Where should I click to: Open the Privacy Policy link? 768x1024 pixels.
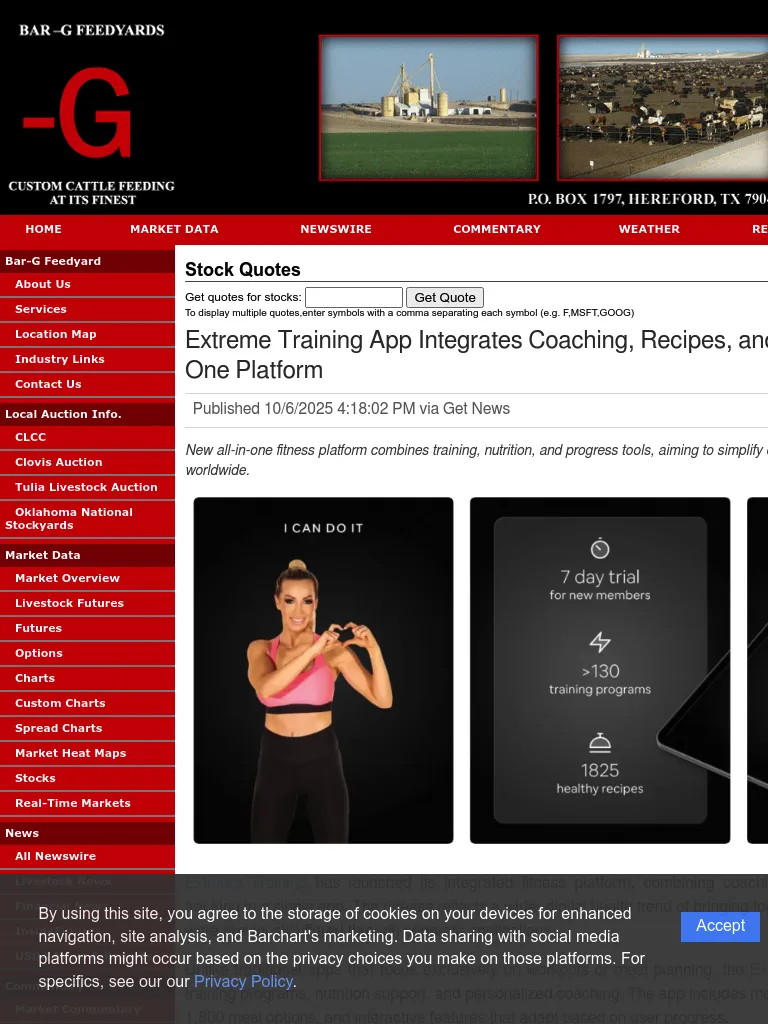(x=243, y=982)
